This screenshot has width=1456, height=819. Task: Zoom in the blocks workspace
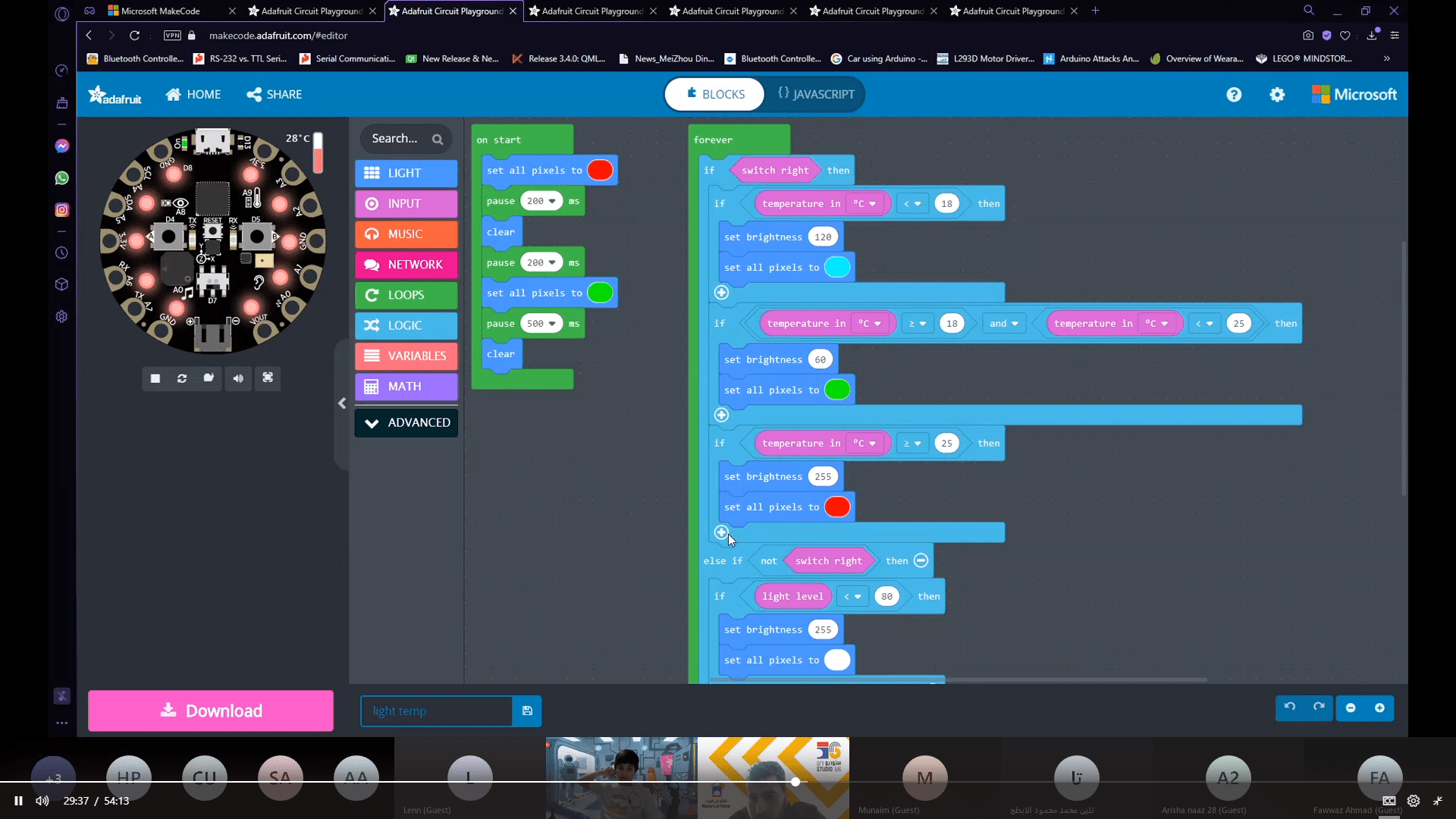[x=1379, y=708]
